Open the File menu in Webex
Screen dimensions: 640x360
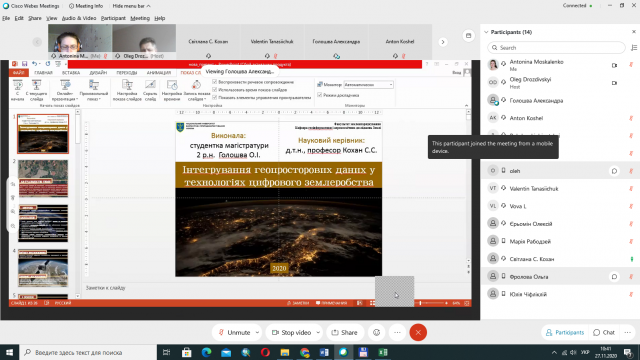point(6,18)
